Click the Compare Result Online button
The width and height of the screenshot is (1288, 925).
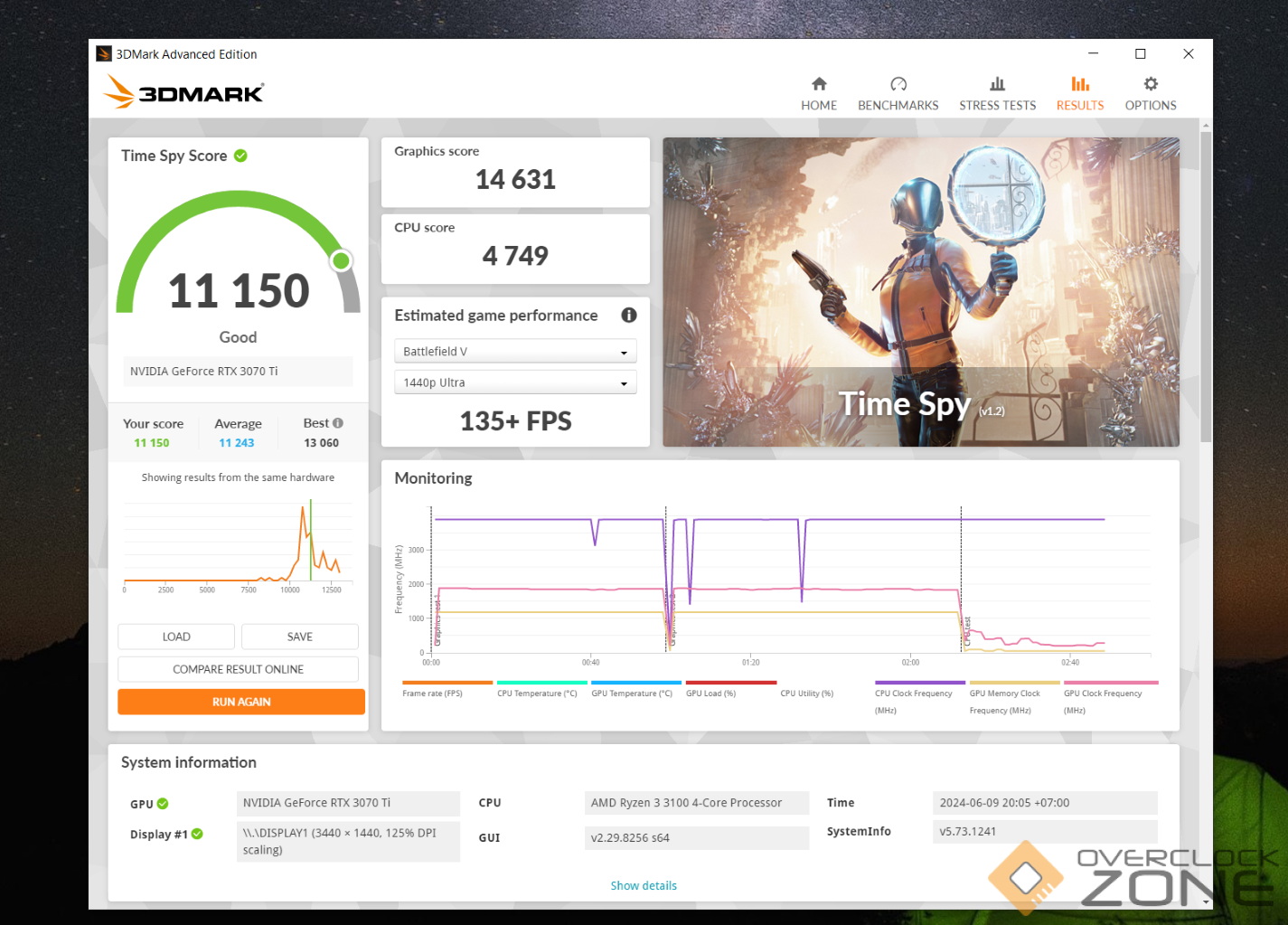click(x=238, y=669)
